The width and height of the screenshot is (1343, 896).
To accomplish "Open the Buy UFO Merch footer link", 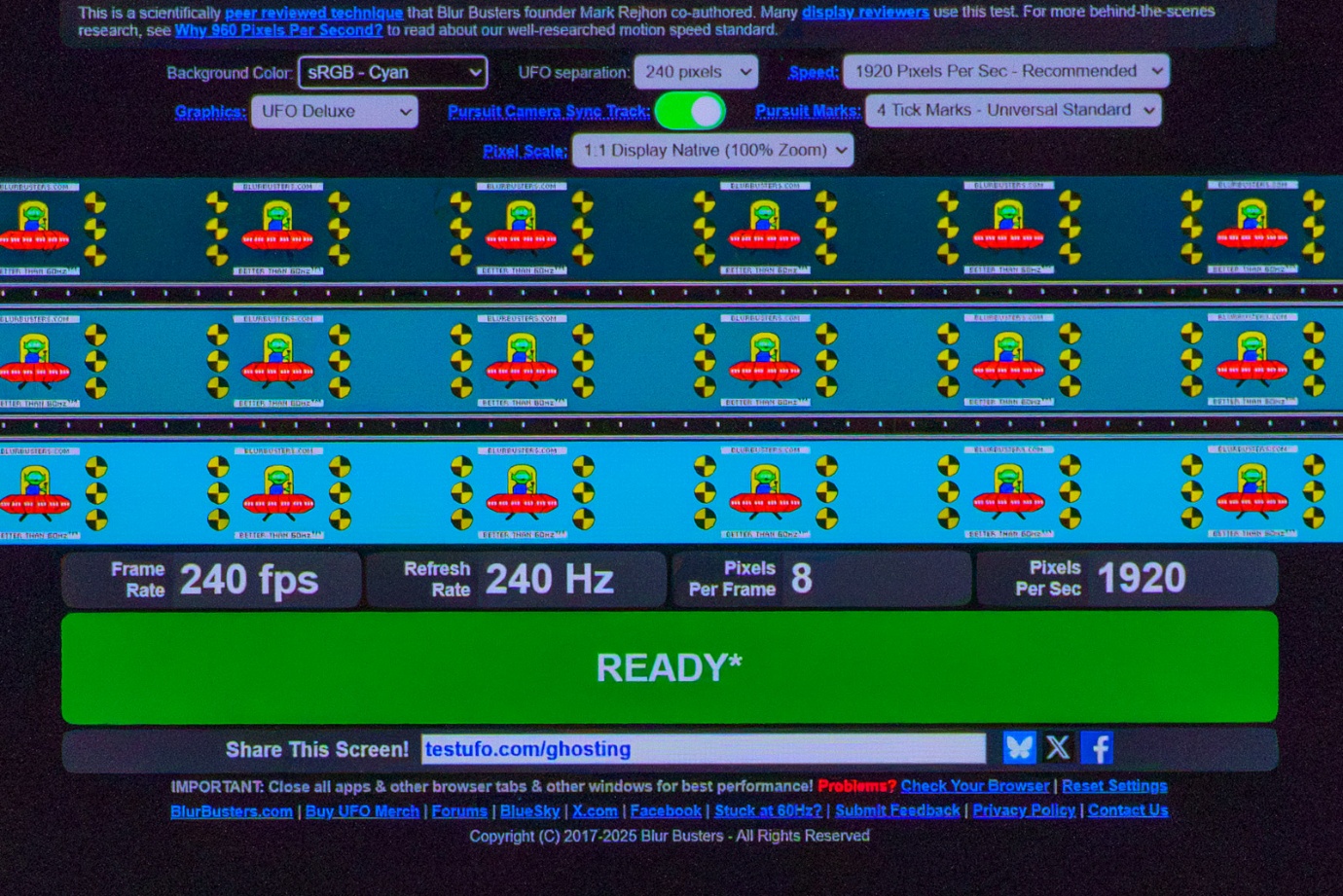I will point(362,811).
